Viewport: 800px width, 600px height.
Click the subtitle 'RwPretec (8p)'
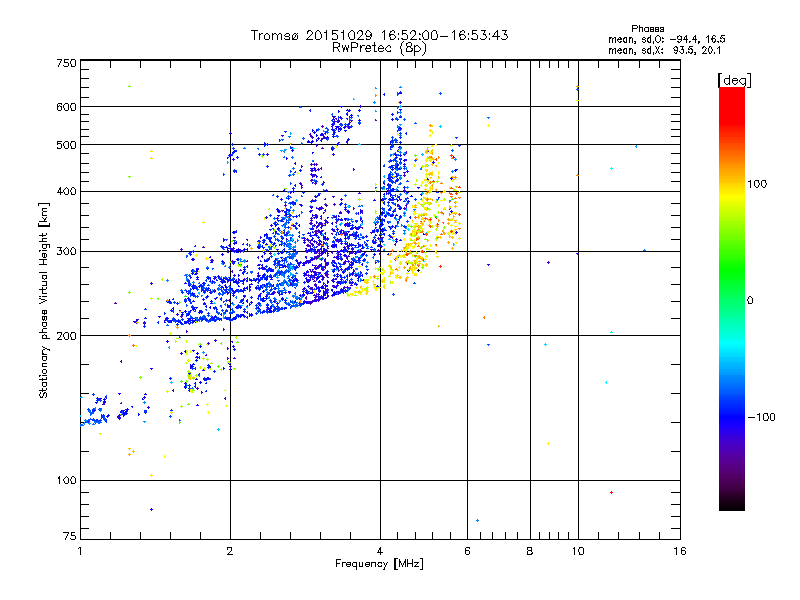point(379,48)
